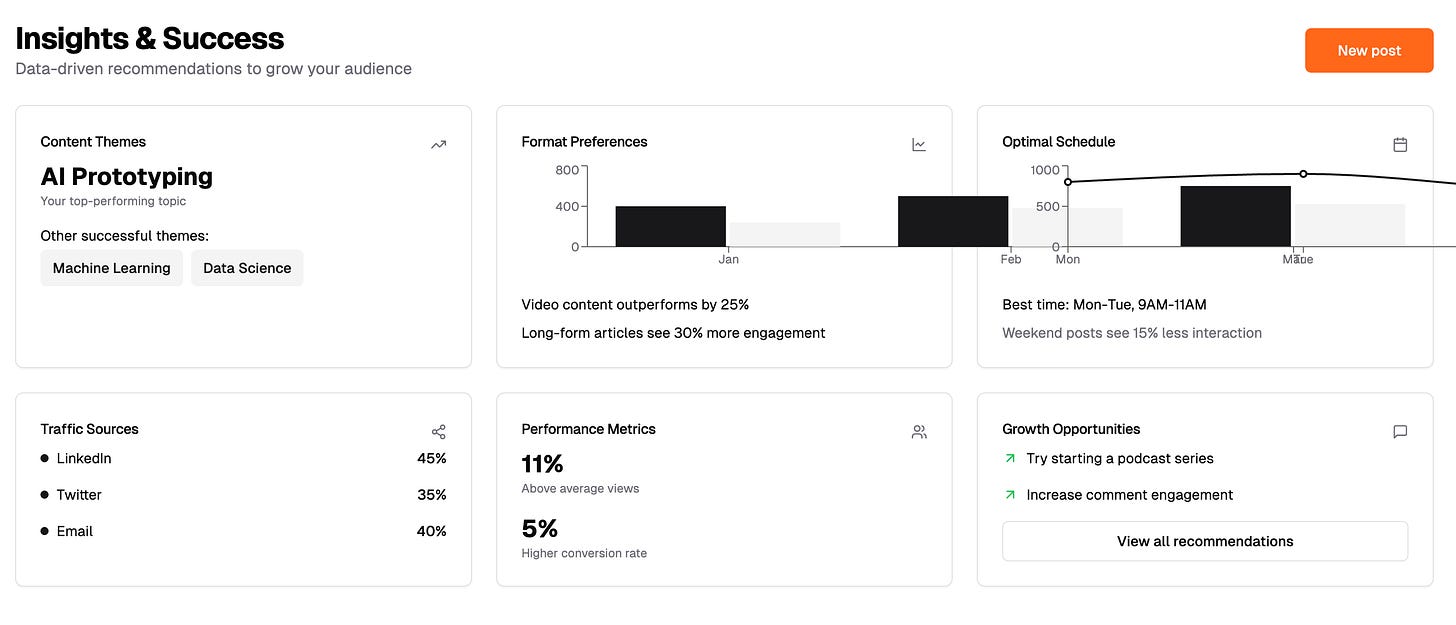
Task: Click the line chart icon in Format Preferences
Action: point(919,144)
